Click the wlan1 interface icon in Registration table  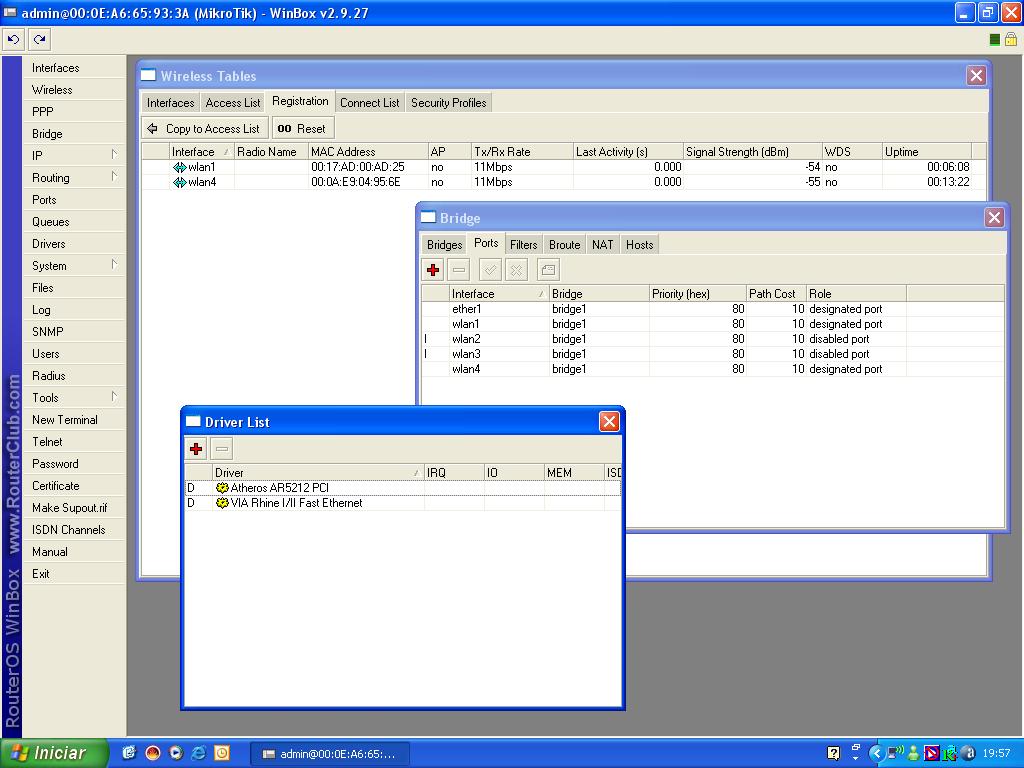[179, 167]
